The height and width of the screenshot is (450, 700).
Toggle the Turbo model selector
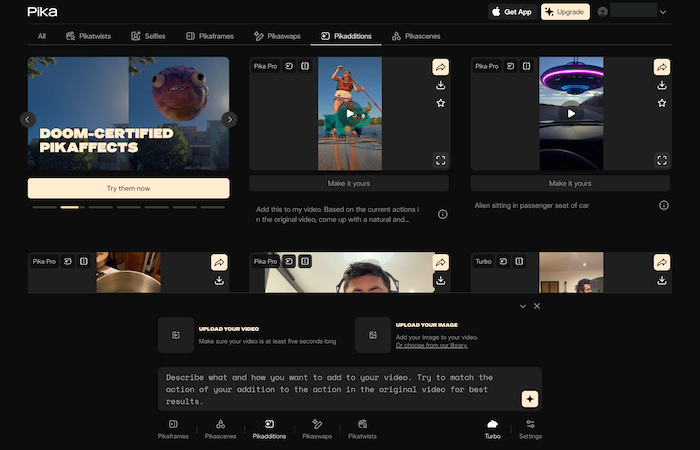tap(492, 429)
